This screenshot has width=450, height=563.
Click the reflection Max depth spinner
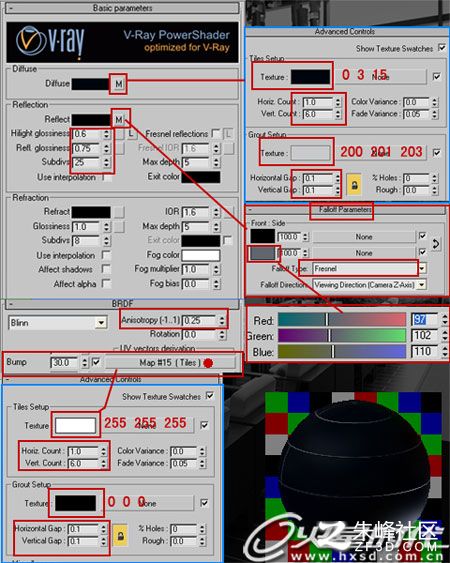(x=215, y=163)
